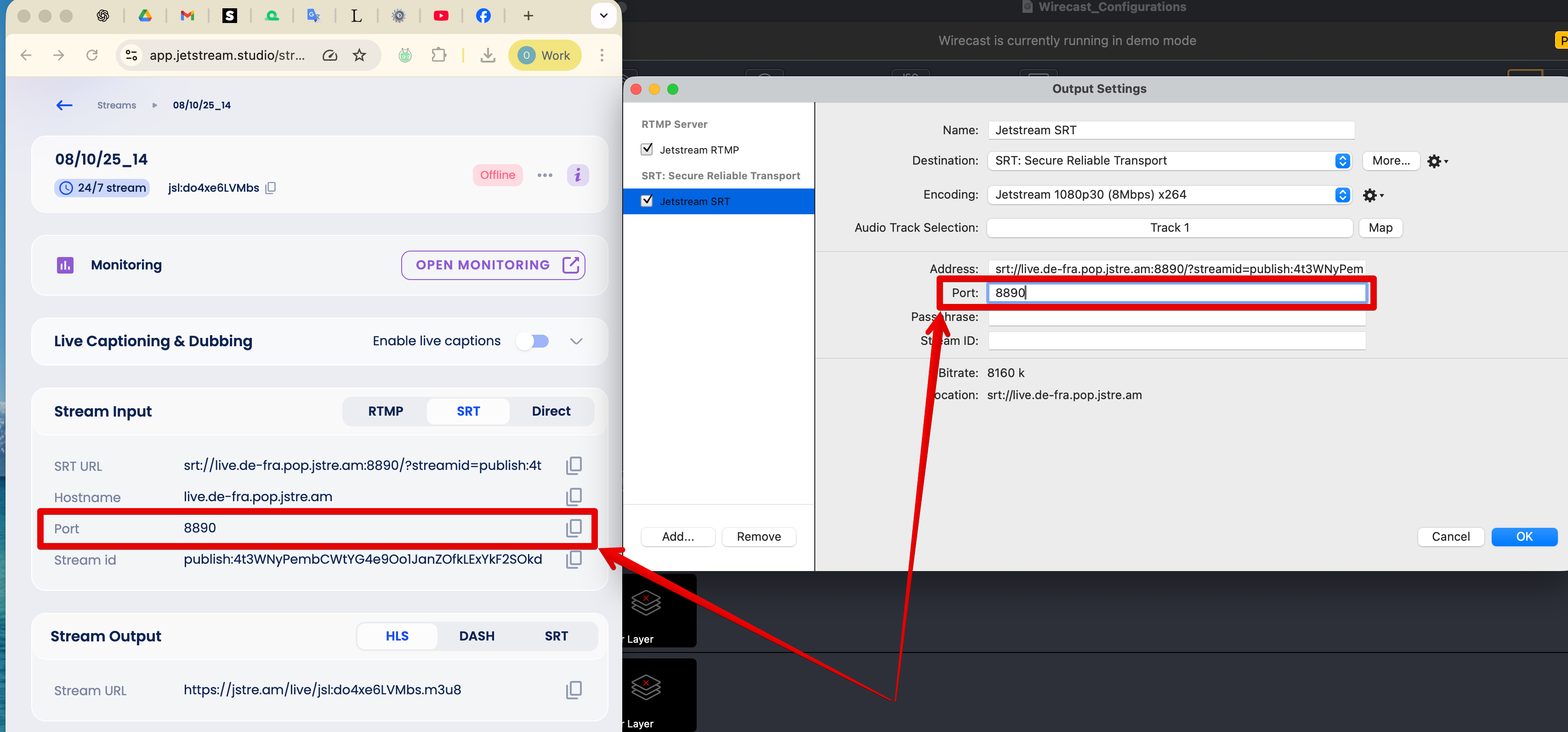Click the Add... output button
This screenshot has width=1568, height=732.
coord(677,537)
